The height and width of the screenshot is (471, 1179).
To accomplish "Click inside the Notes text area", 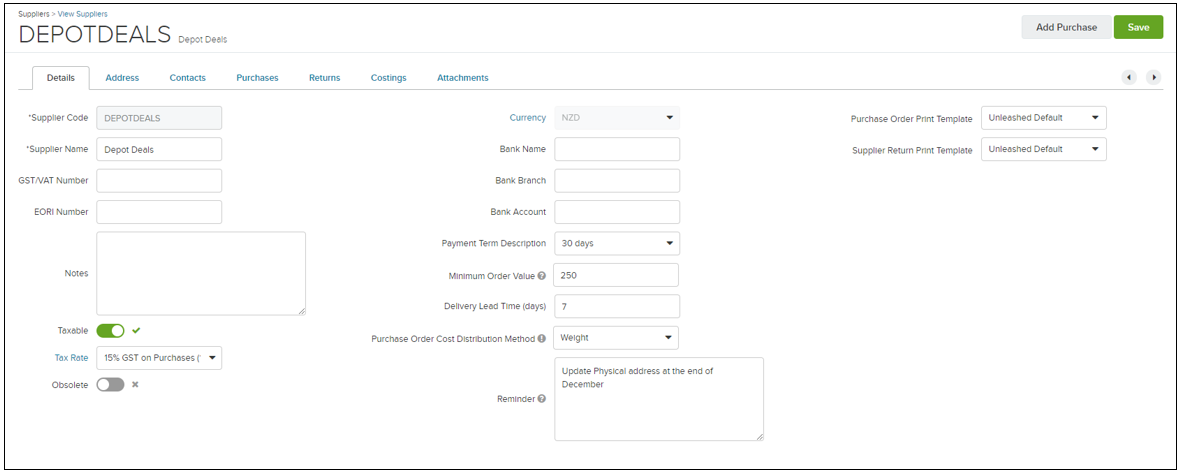I will tap(201, 273).
